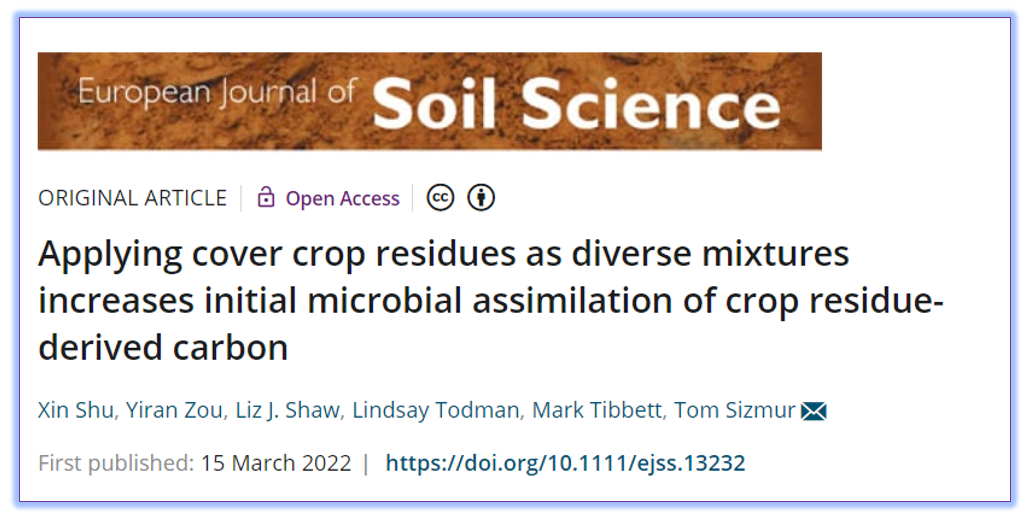This screenshot has width=1027, height=517.
Task: Click the Creative Commons CC icon
Action: tap(440, 198)
